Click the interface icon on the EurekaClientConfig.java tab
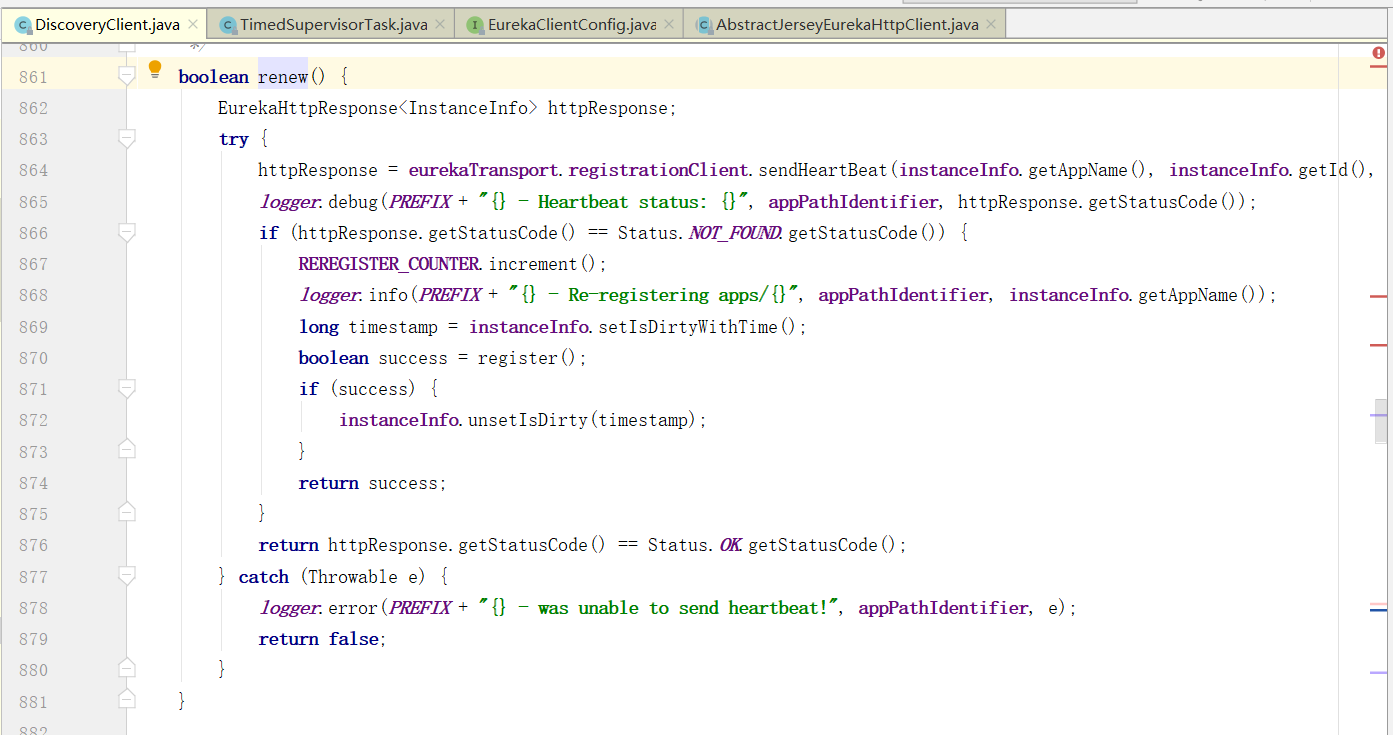Image resolution: width=1393 pixels, height=735 pixels. tap(475, 25)
